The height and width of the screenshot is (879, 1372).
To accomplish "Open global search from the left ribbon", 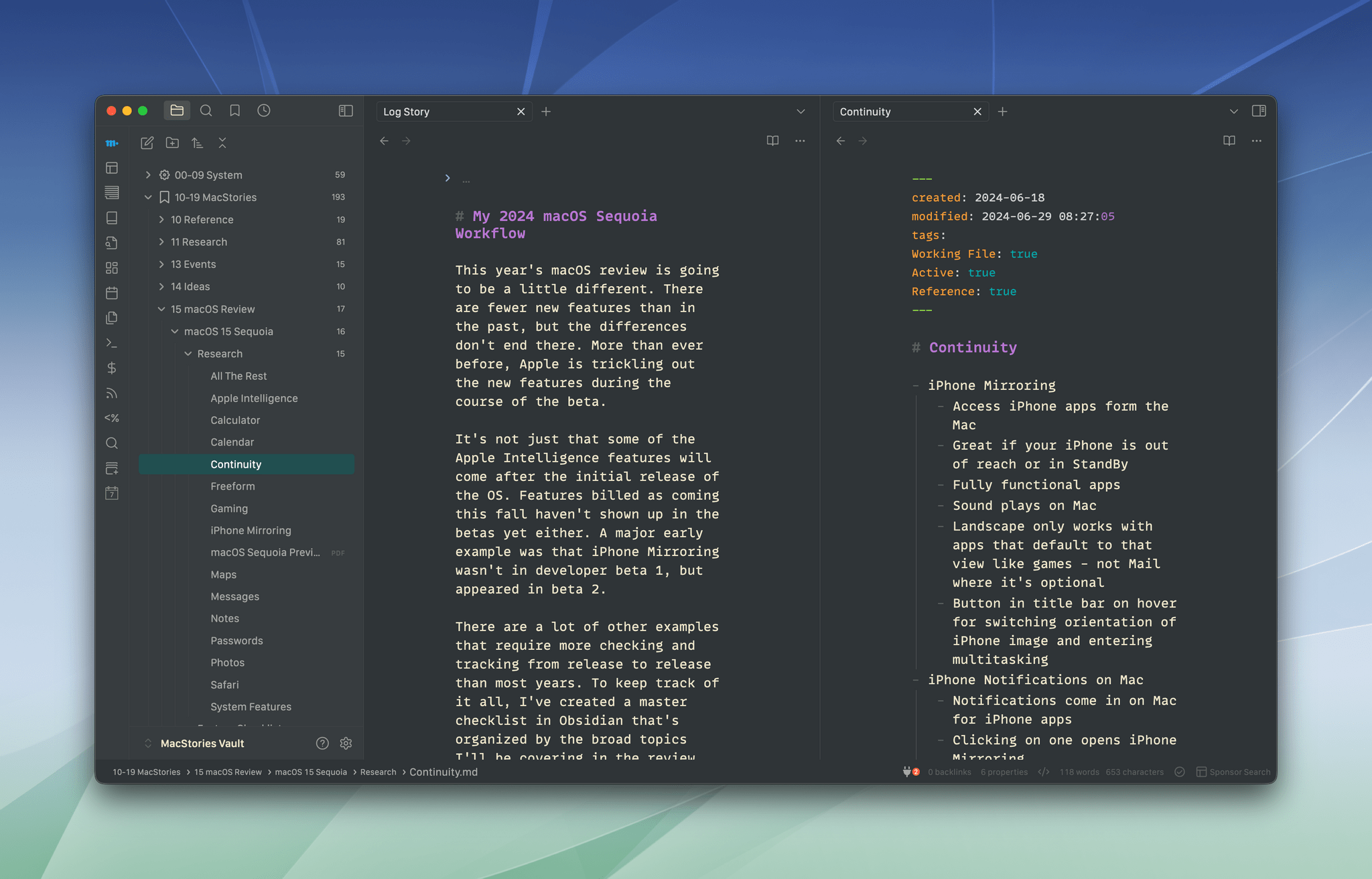I will tap(112, 443).
